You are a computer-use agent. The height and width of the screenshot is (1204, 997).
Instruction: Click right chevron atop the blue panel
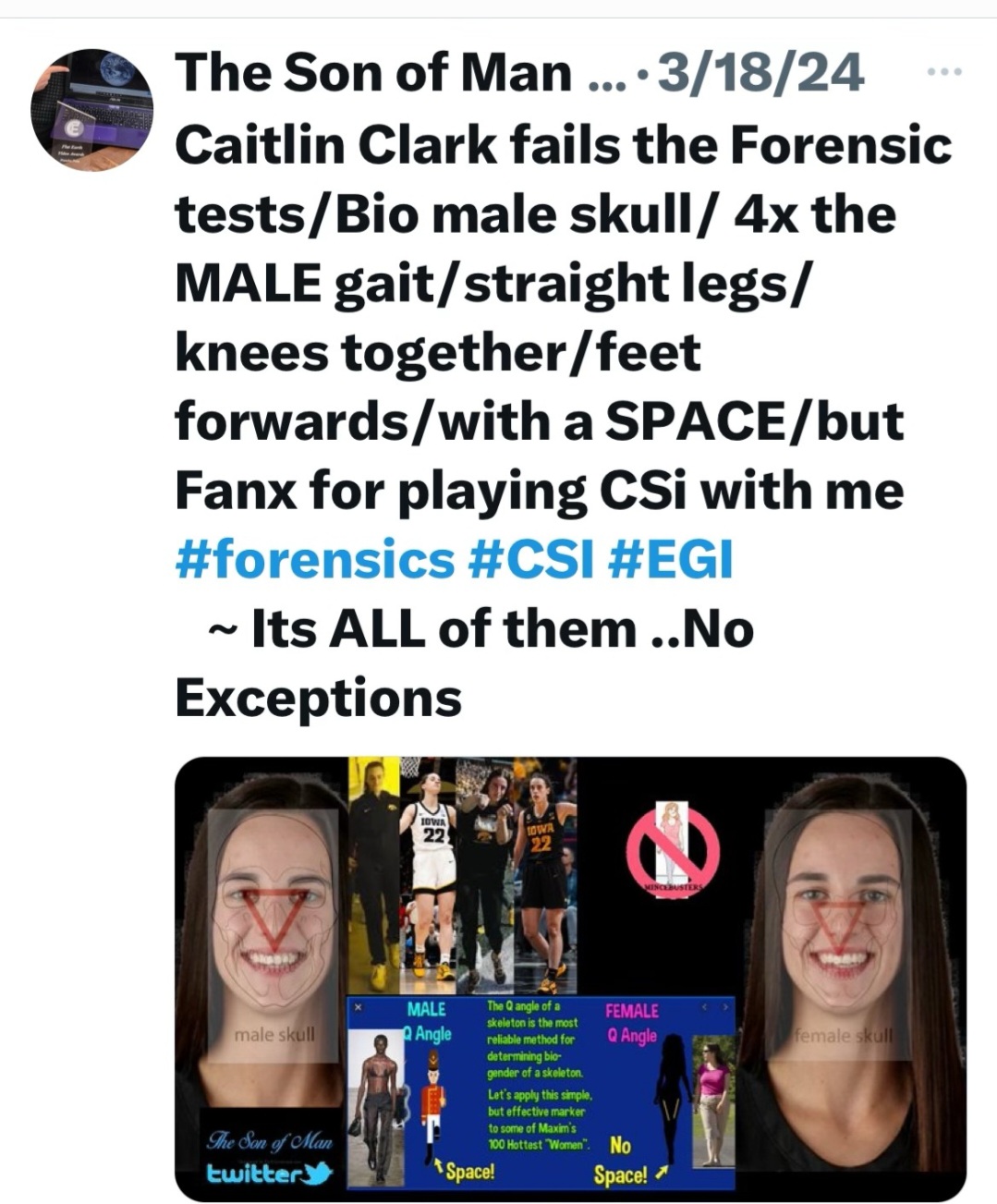pos(725,1006)
